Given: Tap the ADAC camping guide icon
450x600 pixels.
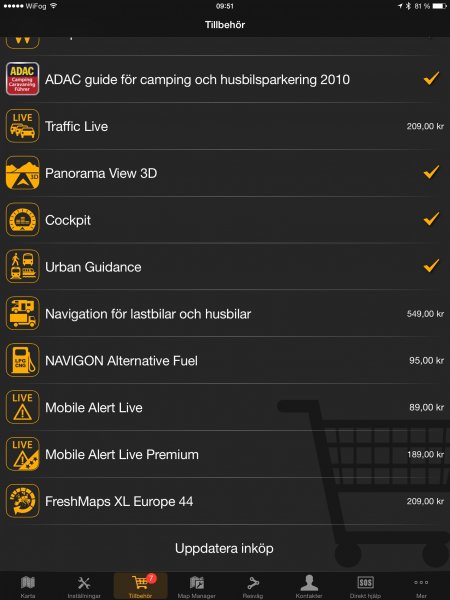Looking at the screenshot, I should point(23,79).
